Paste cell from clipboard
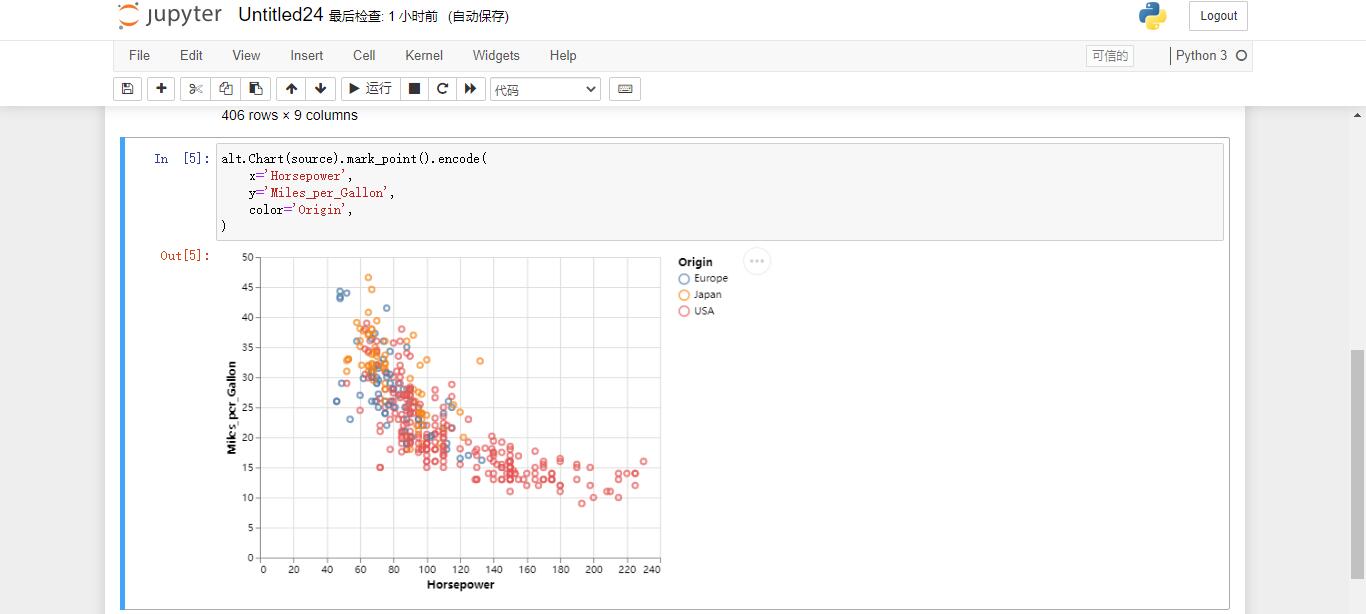This screenshot has width=1366, height=614. (255, 89)
